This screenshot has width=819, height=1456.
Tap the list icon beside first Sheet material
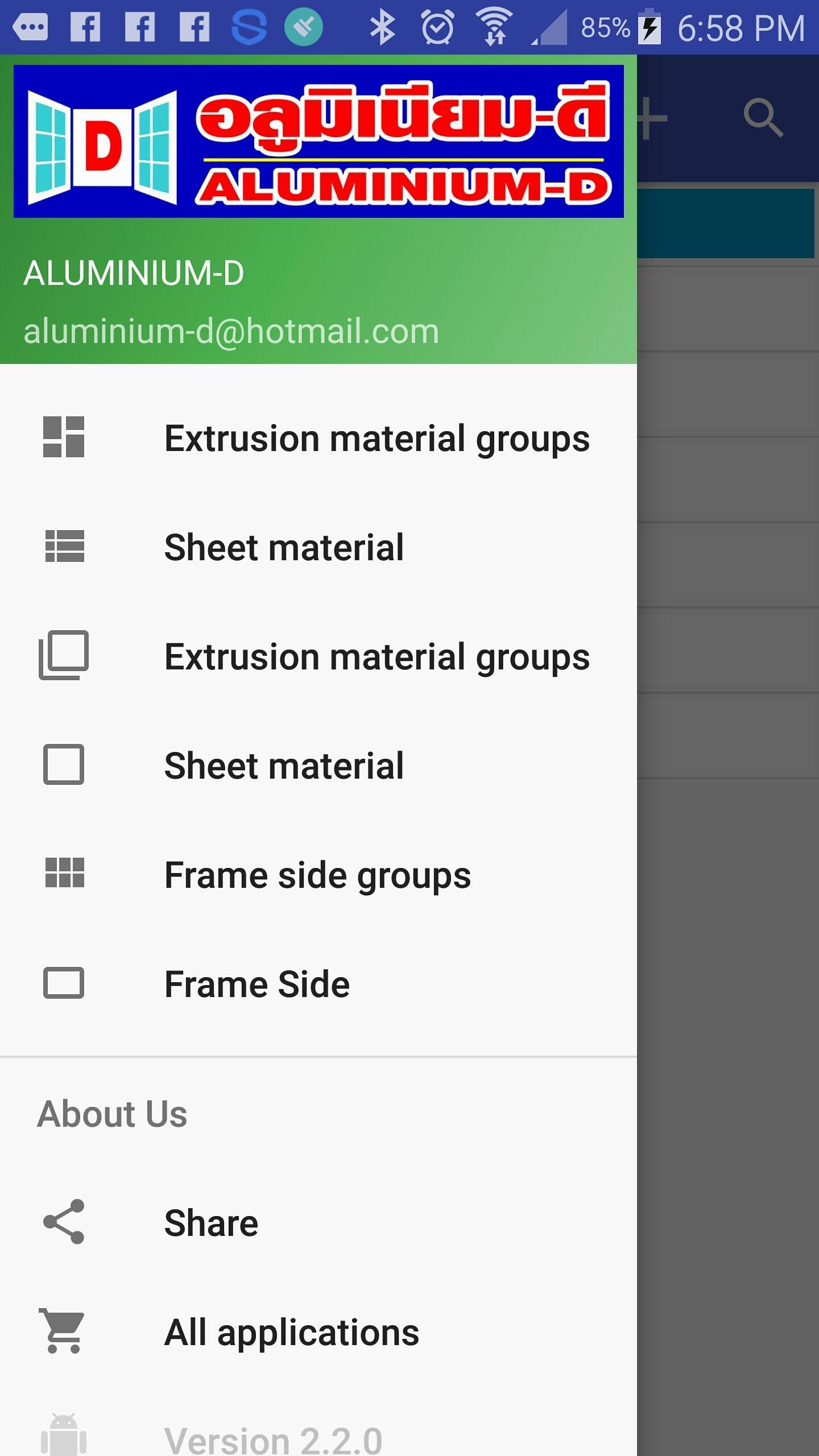[64, 546]
